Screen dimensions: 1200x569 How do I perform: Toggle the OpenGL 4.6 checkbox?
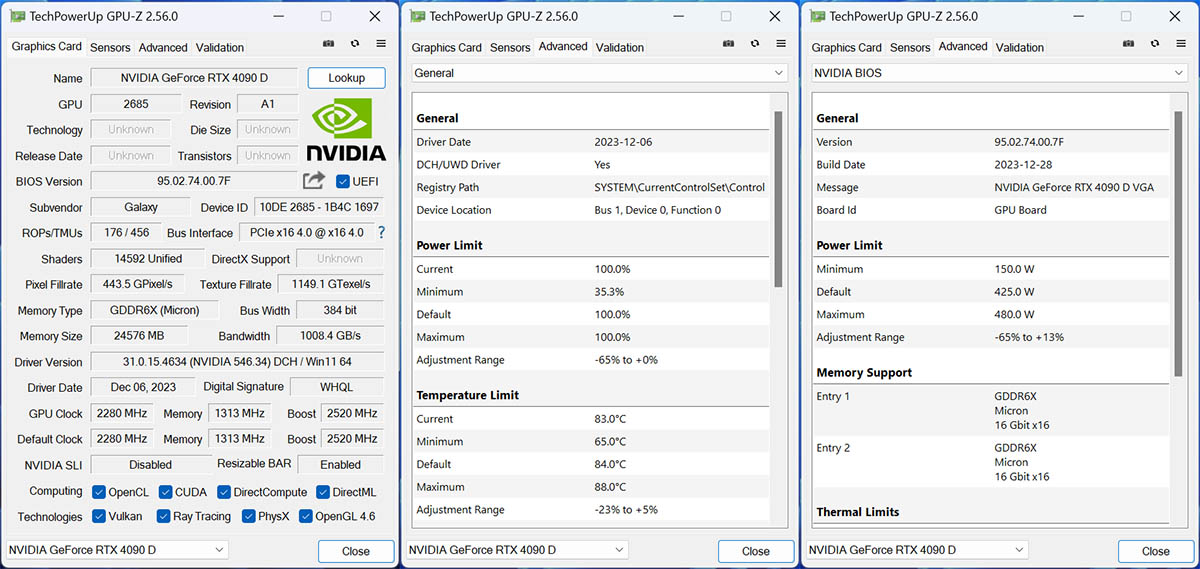tap(305, 517)
